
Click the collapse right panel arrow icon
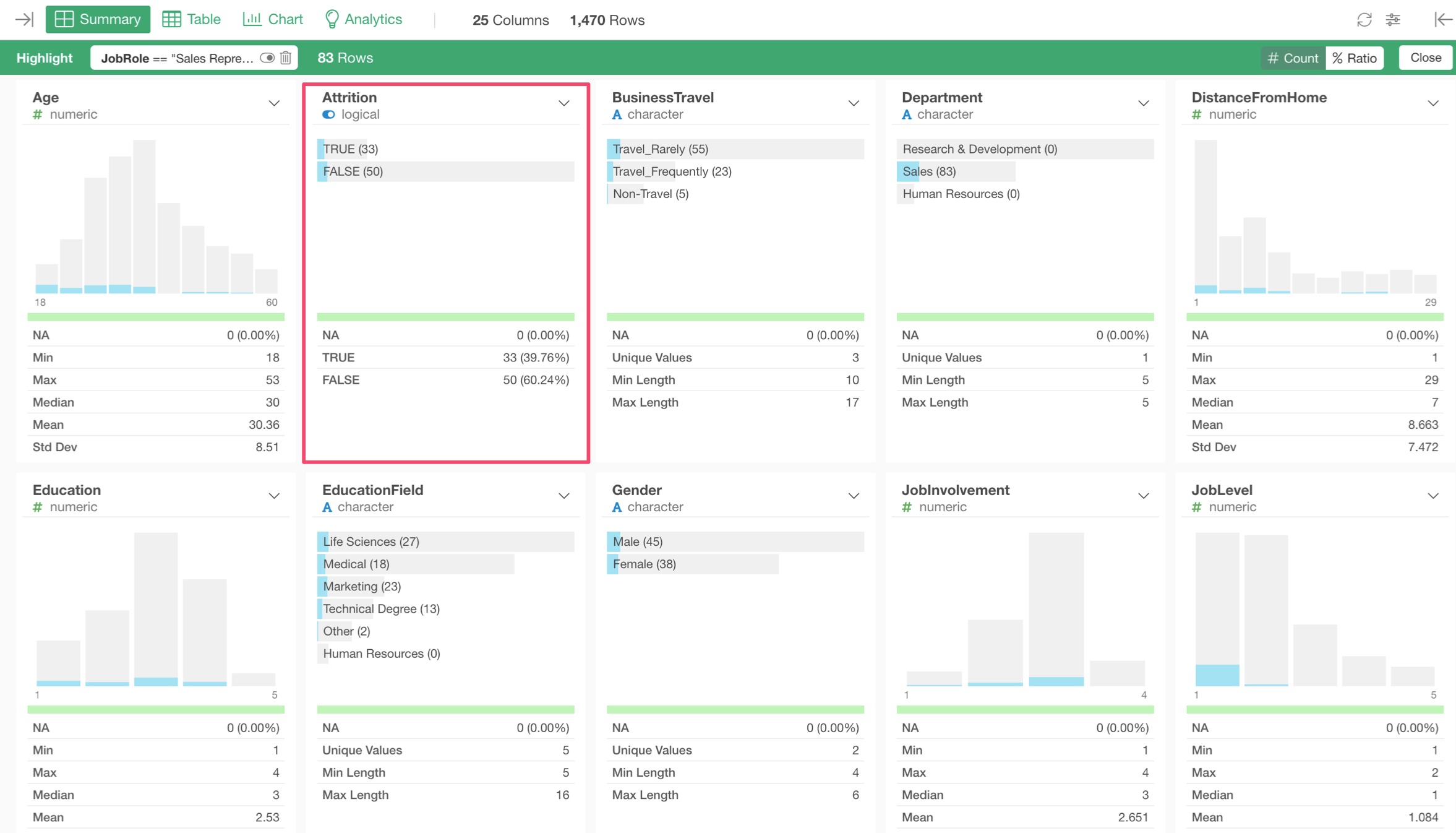tap(1442, 20)
